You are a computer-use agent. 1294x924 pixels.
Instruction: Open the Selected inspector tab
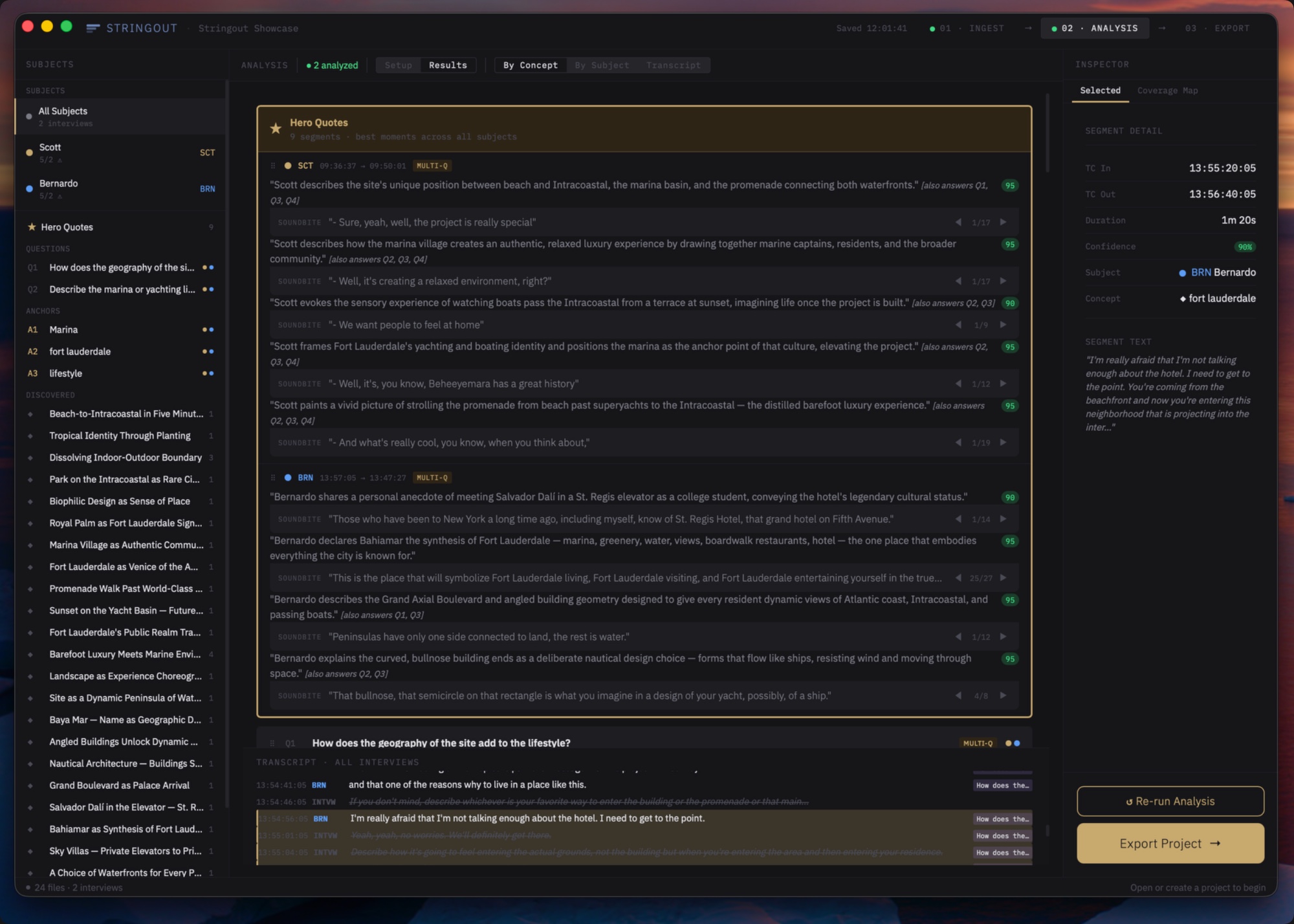[x=1100, y=91]
